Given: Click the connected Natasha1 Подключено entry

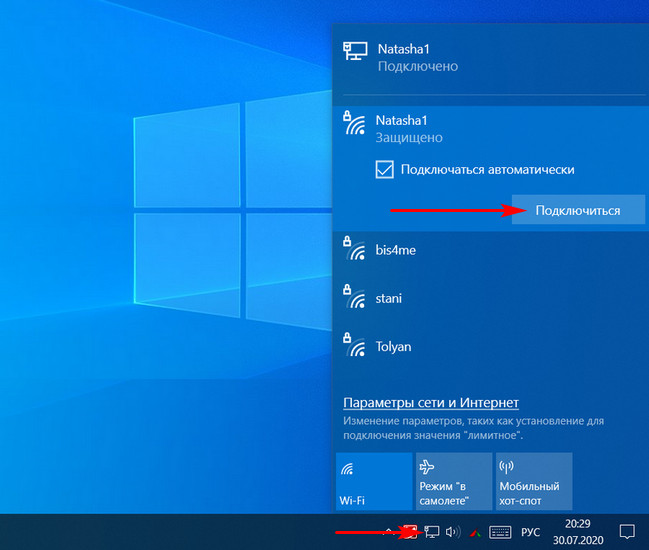Looking at the screenshot, I should pos(490,58).
